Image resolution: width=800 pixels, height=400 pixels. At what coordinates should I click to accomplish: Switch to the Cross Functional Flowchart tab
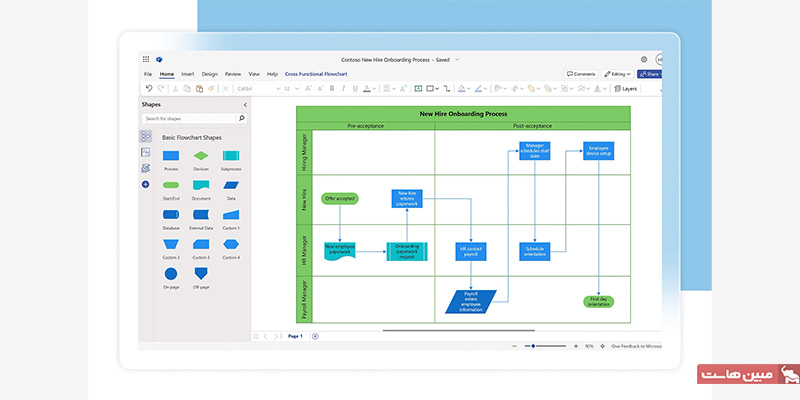tap(316, 74)
